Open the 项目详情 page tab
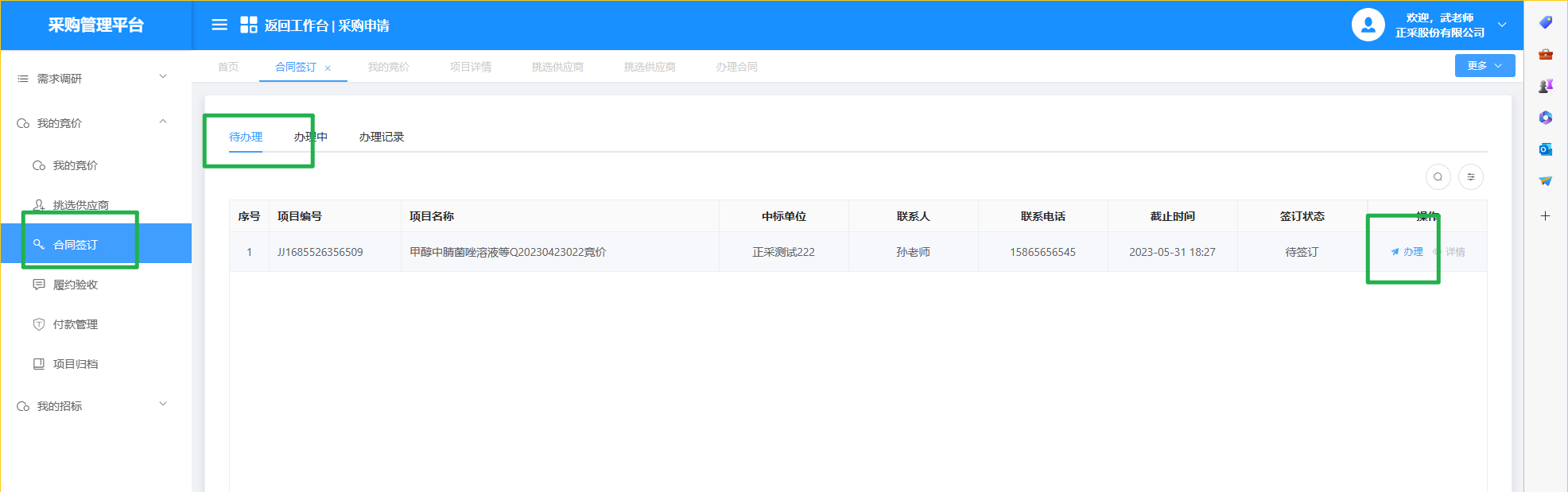The height and width of the screenshot is (492, 1568). coord(470,67)
